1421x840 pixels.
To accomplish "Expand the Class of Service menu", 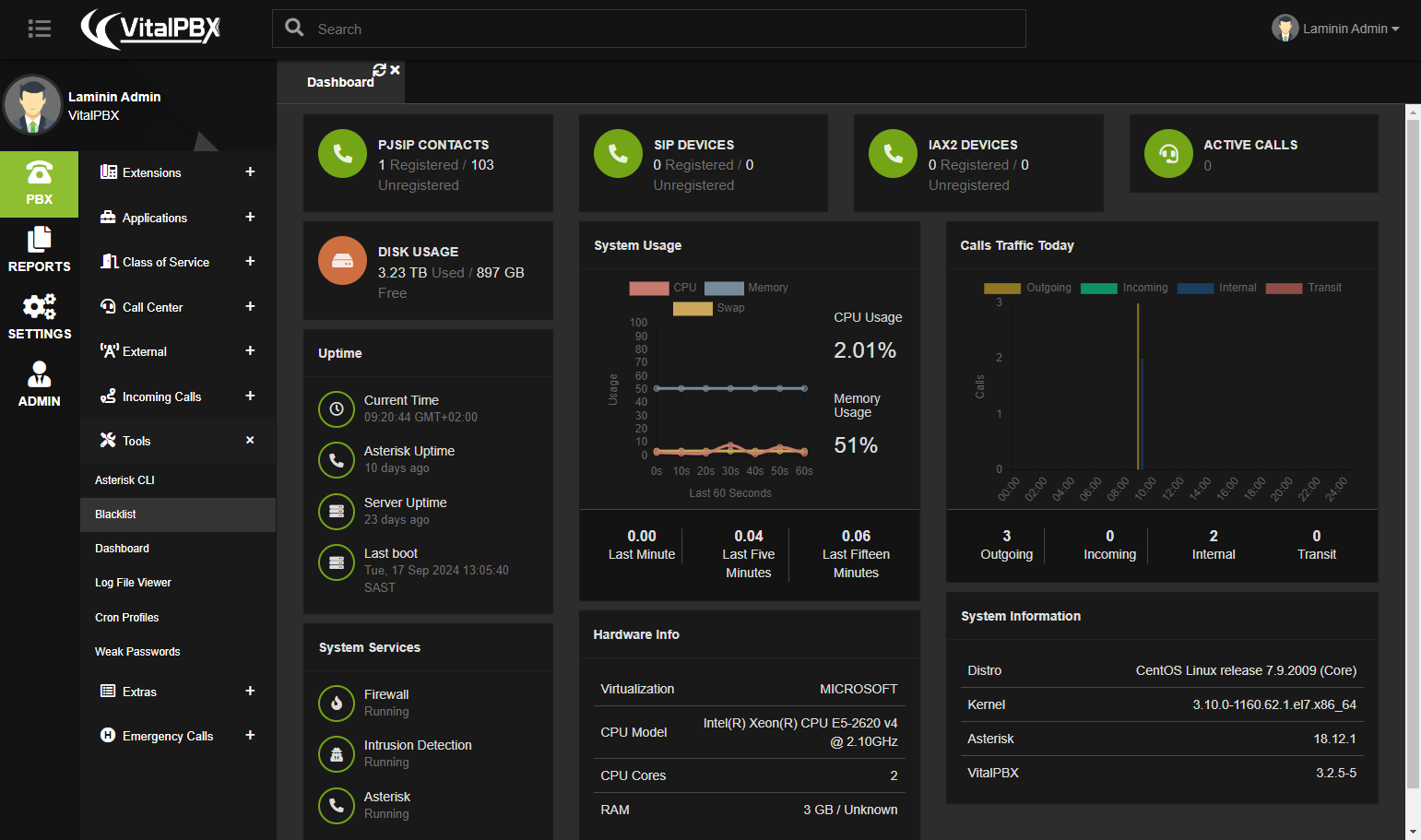I will 178,262.
